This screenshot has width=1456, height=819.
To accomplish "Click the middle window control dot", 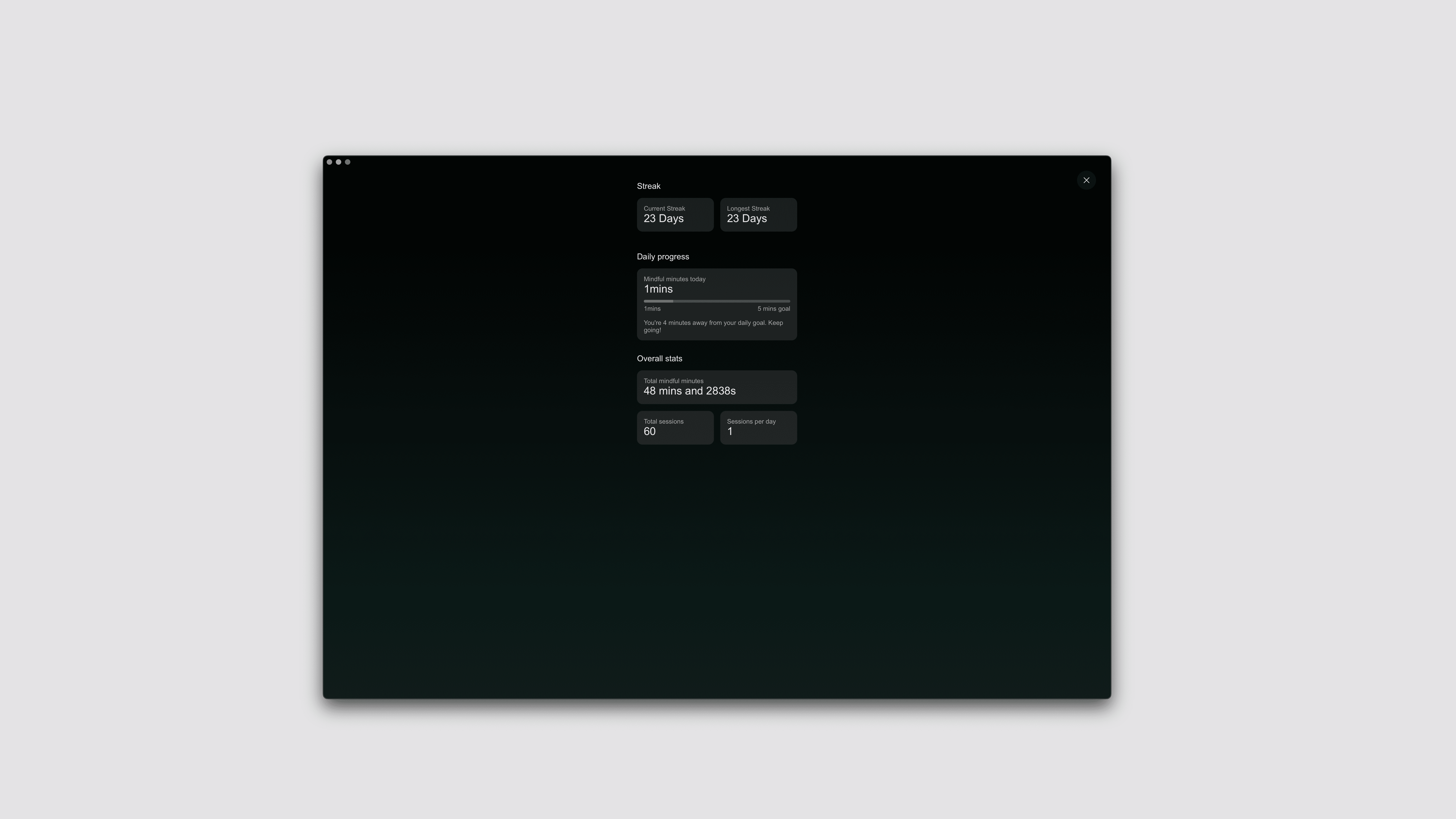I will point(339,162).
